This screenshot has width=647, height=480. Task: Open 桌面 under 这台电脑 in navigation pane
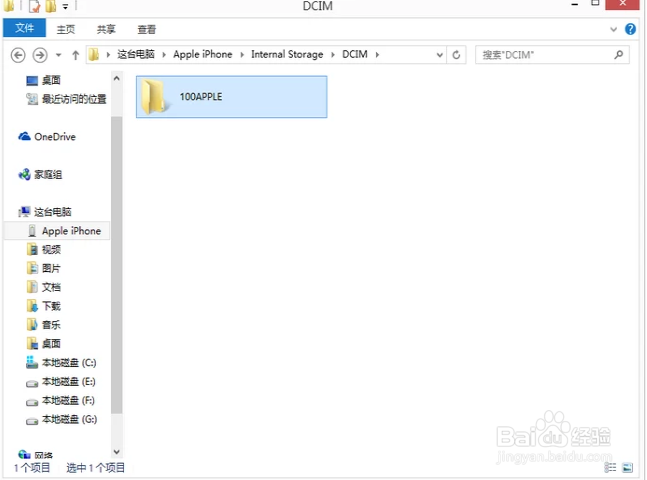click(51, 344)
